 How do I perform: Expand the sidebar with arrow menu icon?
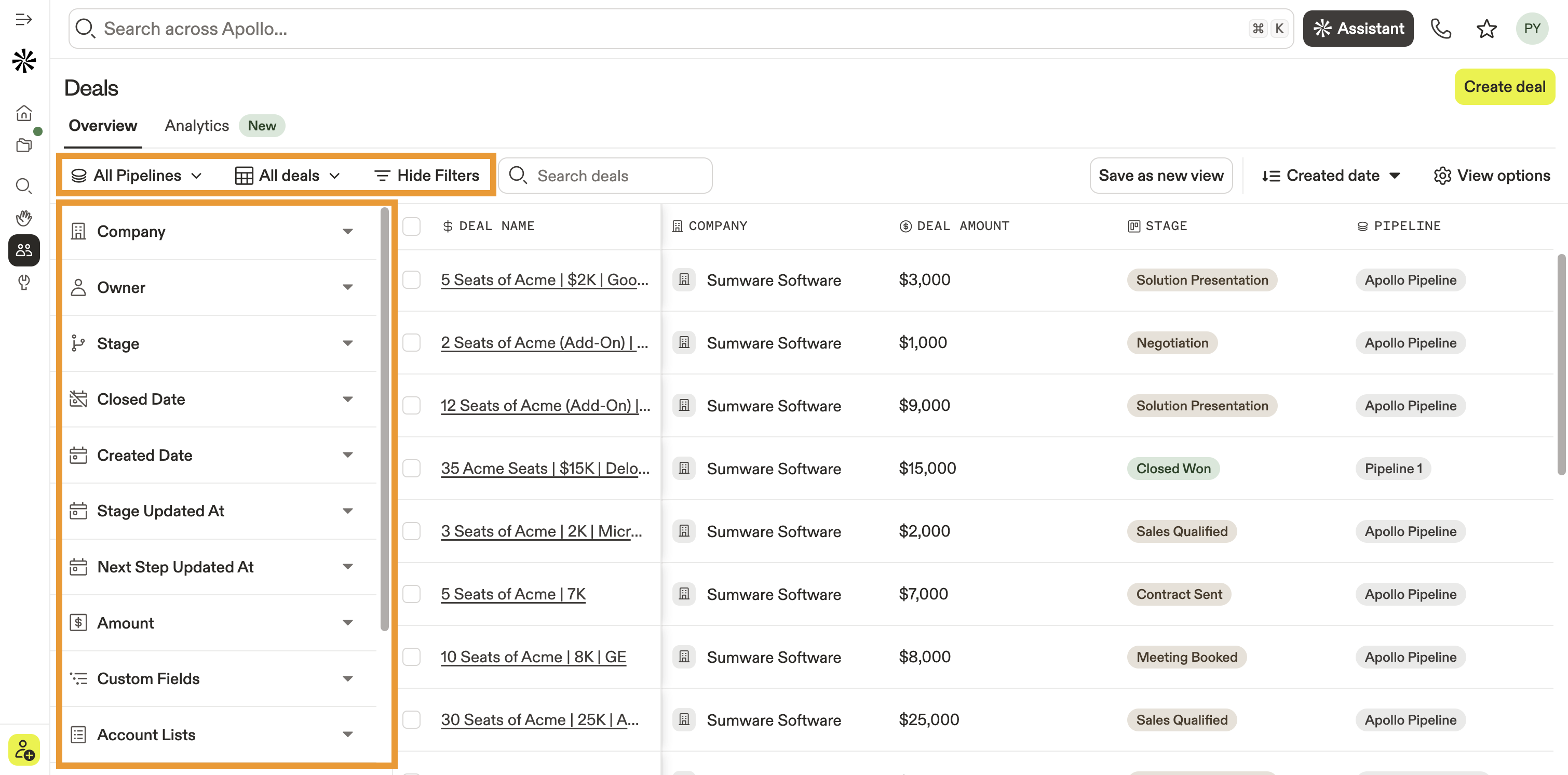24,20
